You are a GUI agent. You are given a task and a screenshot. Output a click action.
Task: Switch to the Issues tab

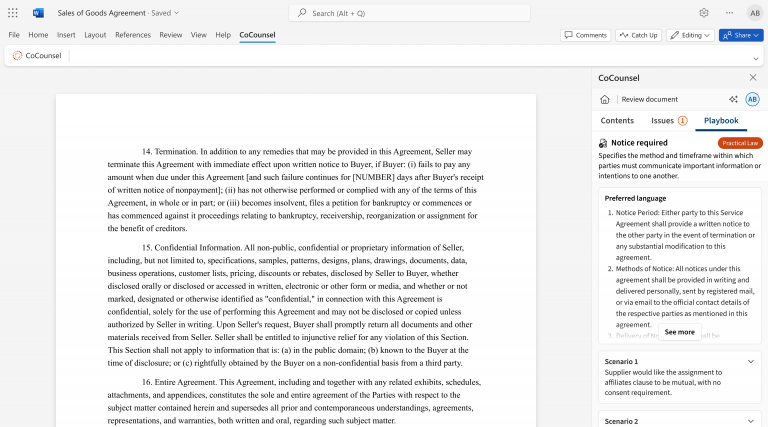pyautogui.click(x=669, y=121)
